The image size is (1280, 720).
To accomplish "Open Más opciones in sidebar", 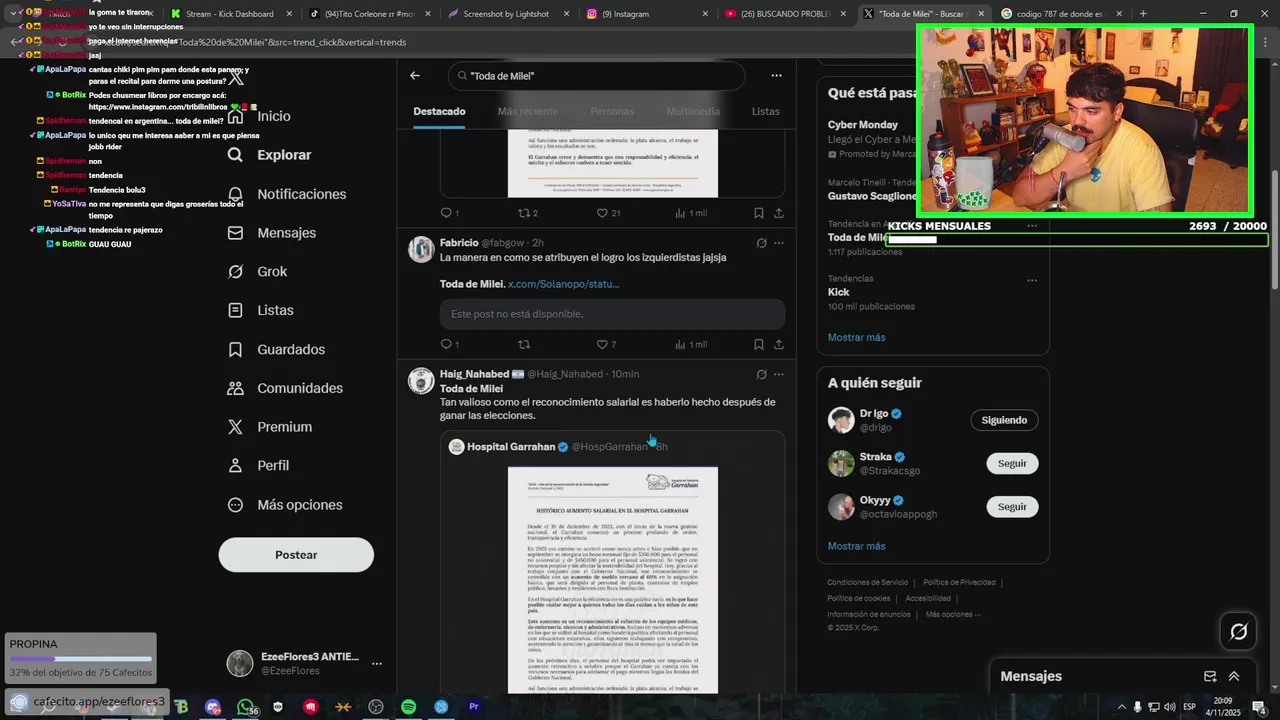I will coord(284,505).
